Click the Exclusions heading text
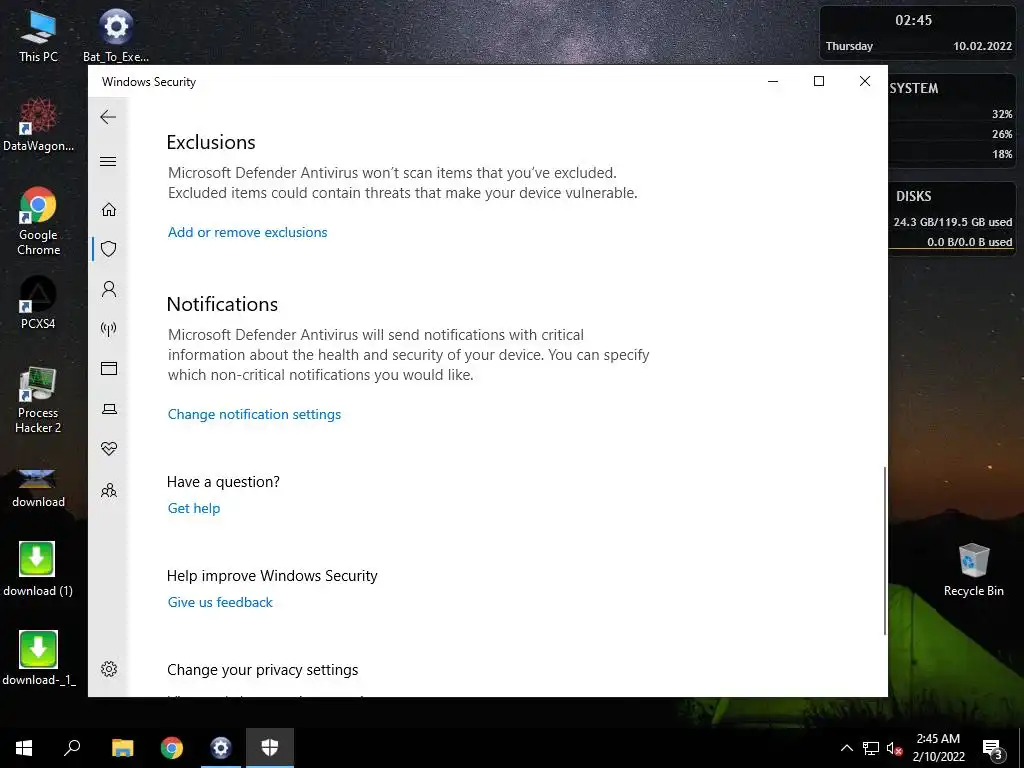 211,142
